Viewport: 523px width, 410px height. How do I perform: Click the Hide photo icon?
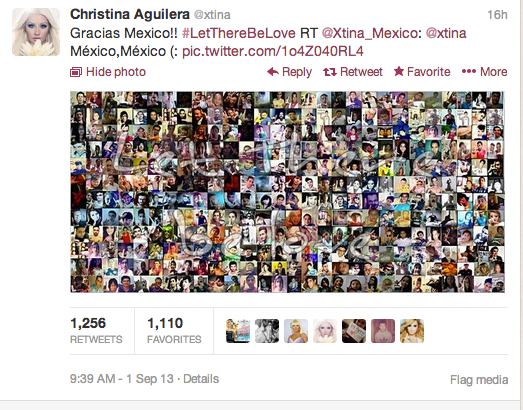point(76,72)
